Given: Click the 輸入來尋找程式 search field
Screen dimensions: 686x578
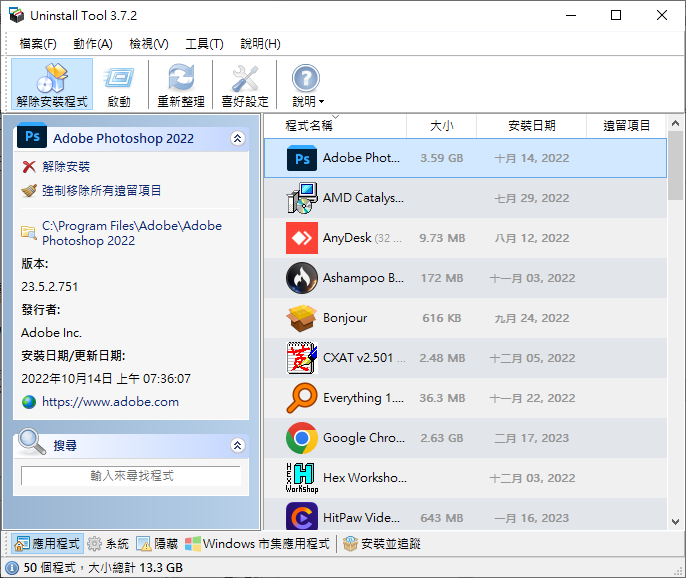Looking at the screenshot, I should [x=131, y=476].
